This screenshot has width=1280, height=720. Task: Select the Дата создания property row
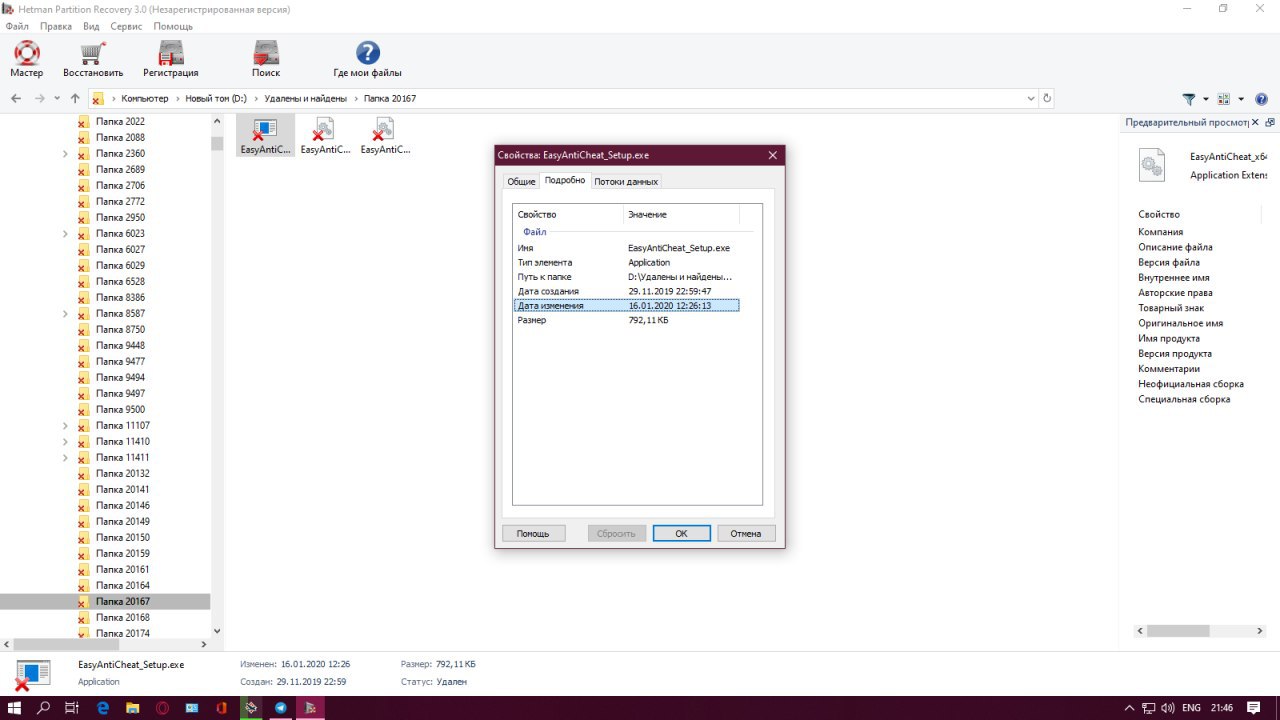pyautogui.click(x=626, y=291)
